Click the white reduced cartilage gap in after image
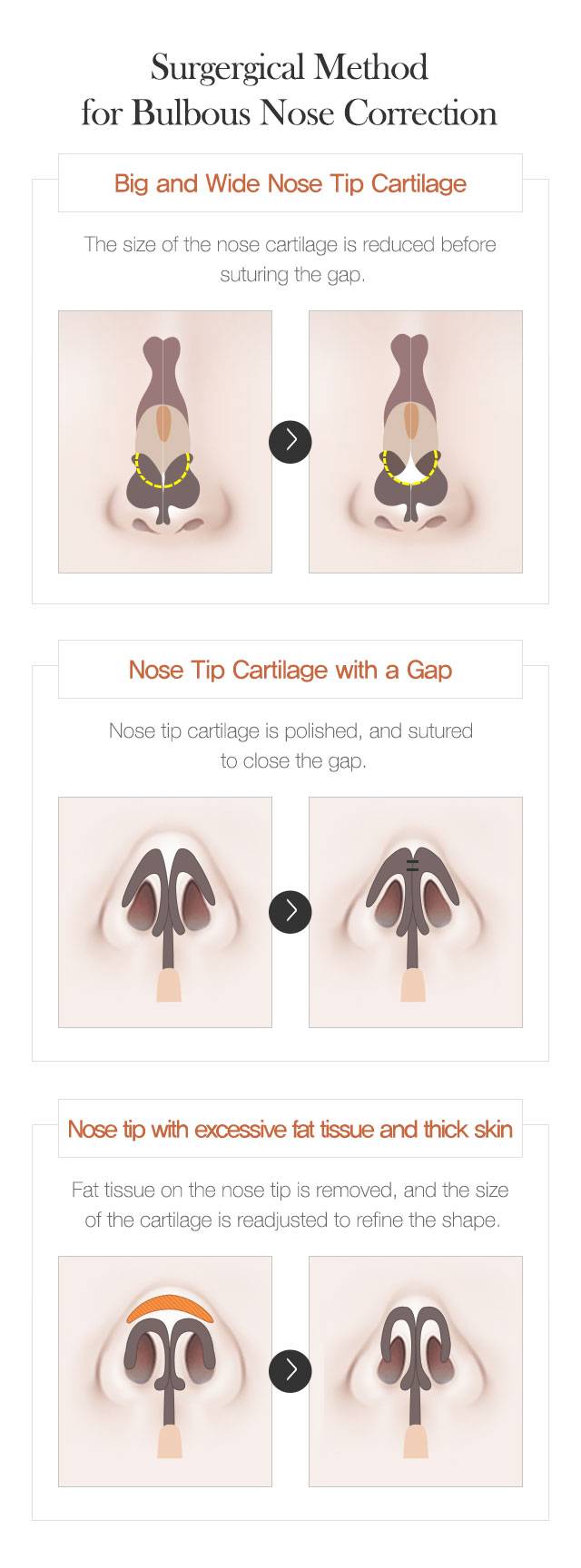The height and width of the screenshot is (1568, 581). click(x=411, y=470)
